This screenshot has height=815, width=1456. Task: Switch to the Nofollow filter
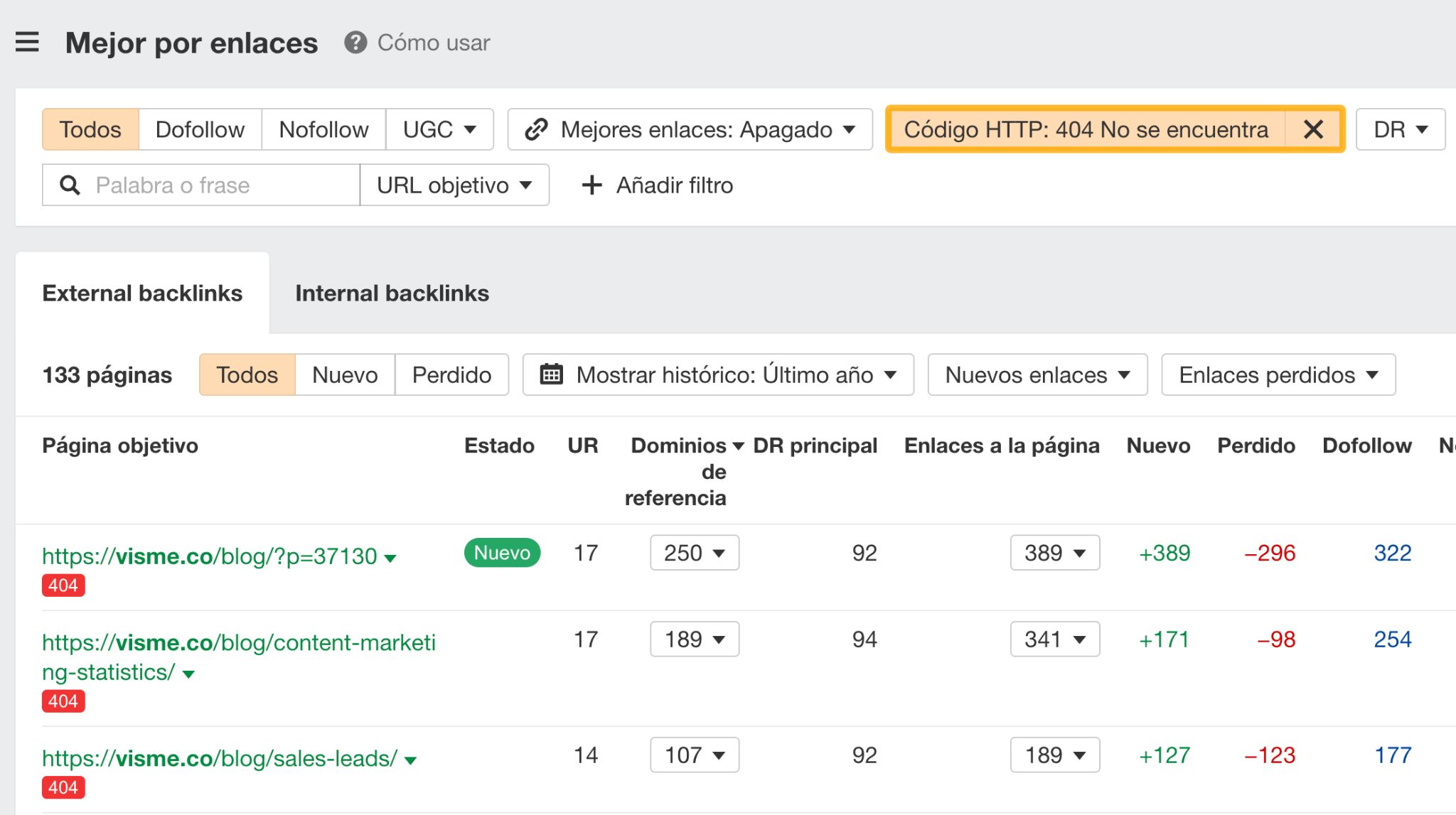point(324,129)
